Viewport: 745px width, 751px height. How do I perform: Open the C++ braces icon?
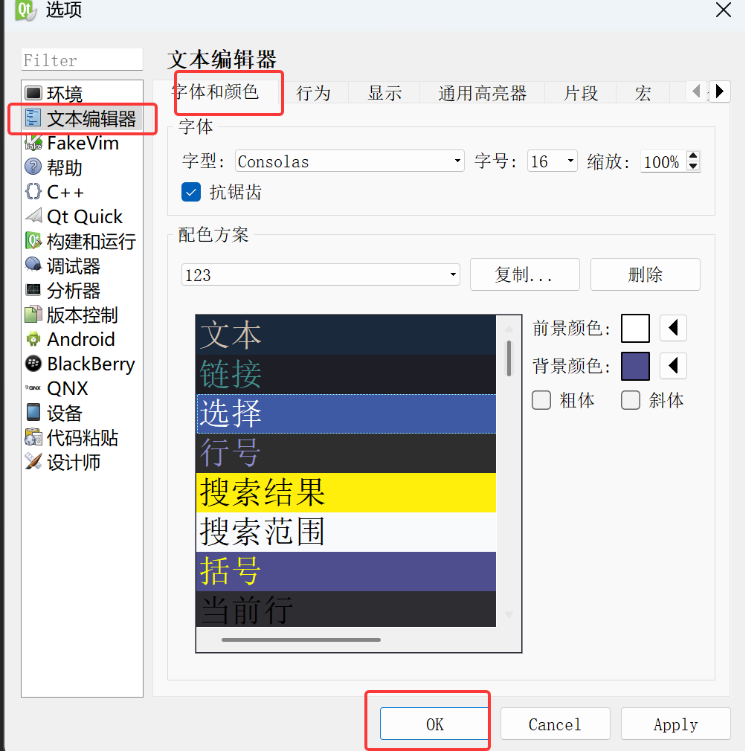click(33, 191)
